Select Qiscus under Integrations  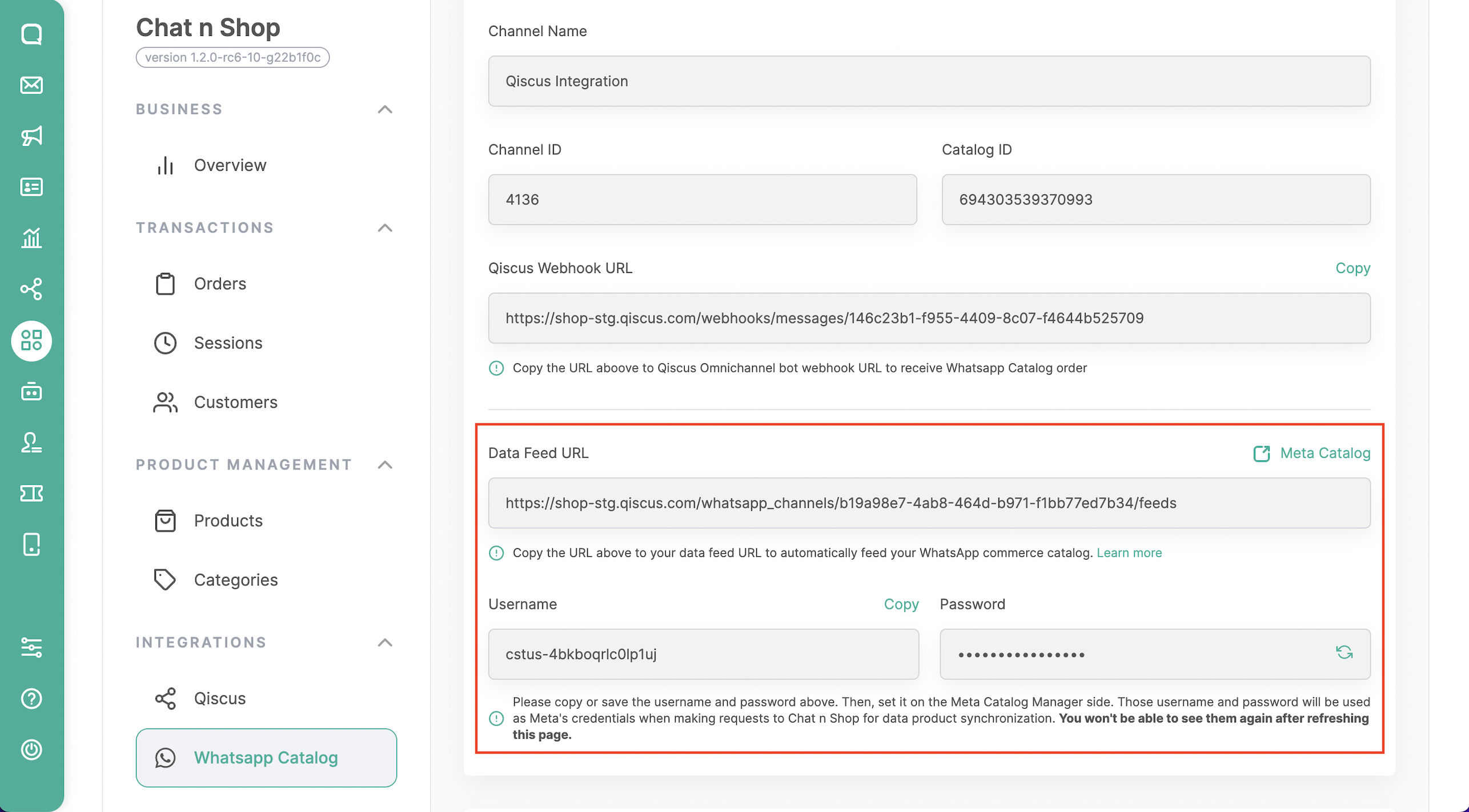(x=220, y=698)
